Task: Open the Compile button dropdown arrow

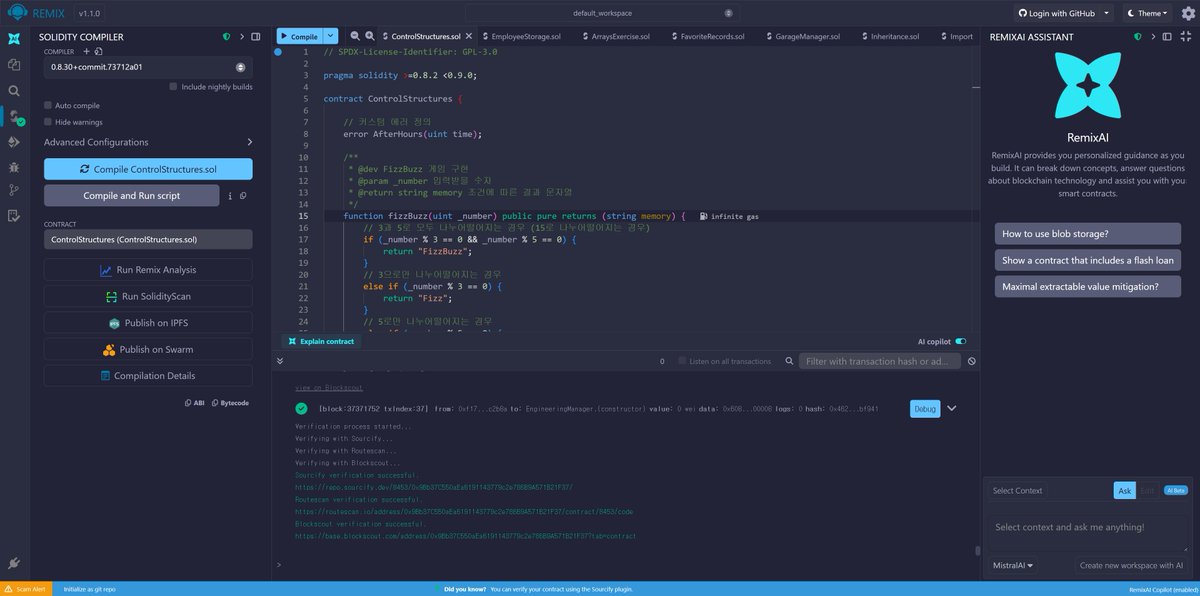Action: (x=332, y=36)
